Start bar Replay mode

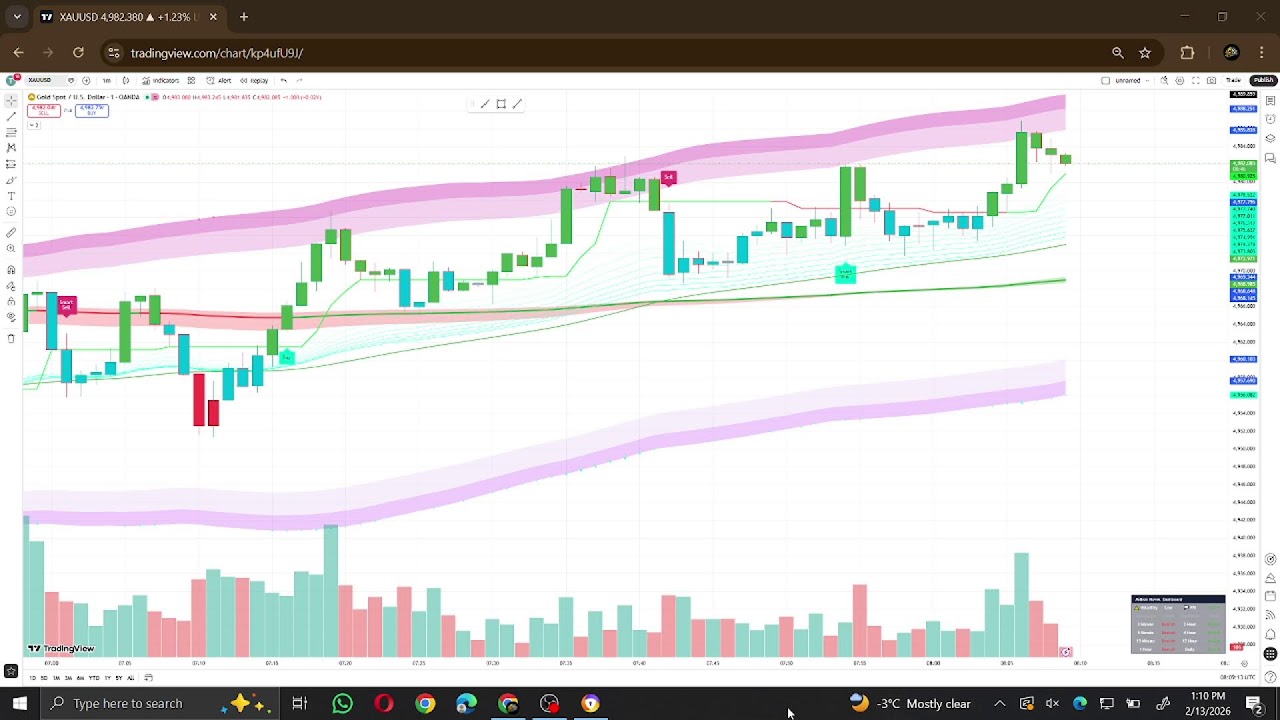(x=255, y=80)
